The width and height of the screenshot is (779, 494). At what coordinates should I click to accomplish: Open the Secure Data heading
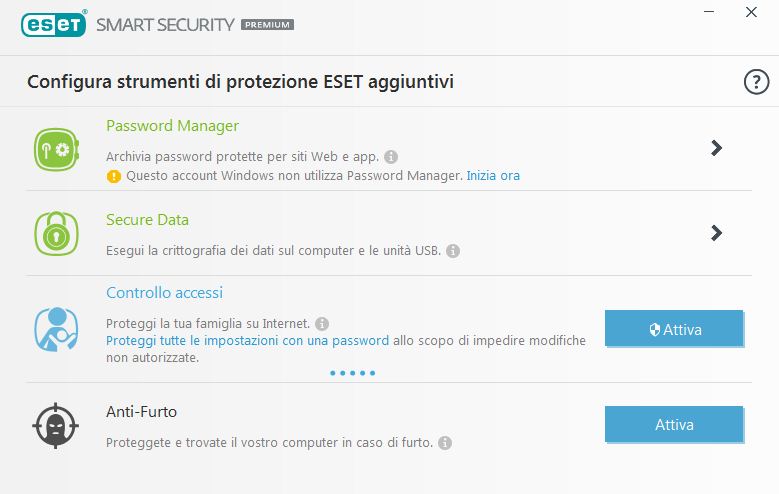point(147,220)
